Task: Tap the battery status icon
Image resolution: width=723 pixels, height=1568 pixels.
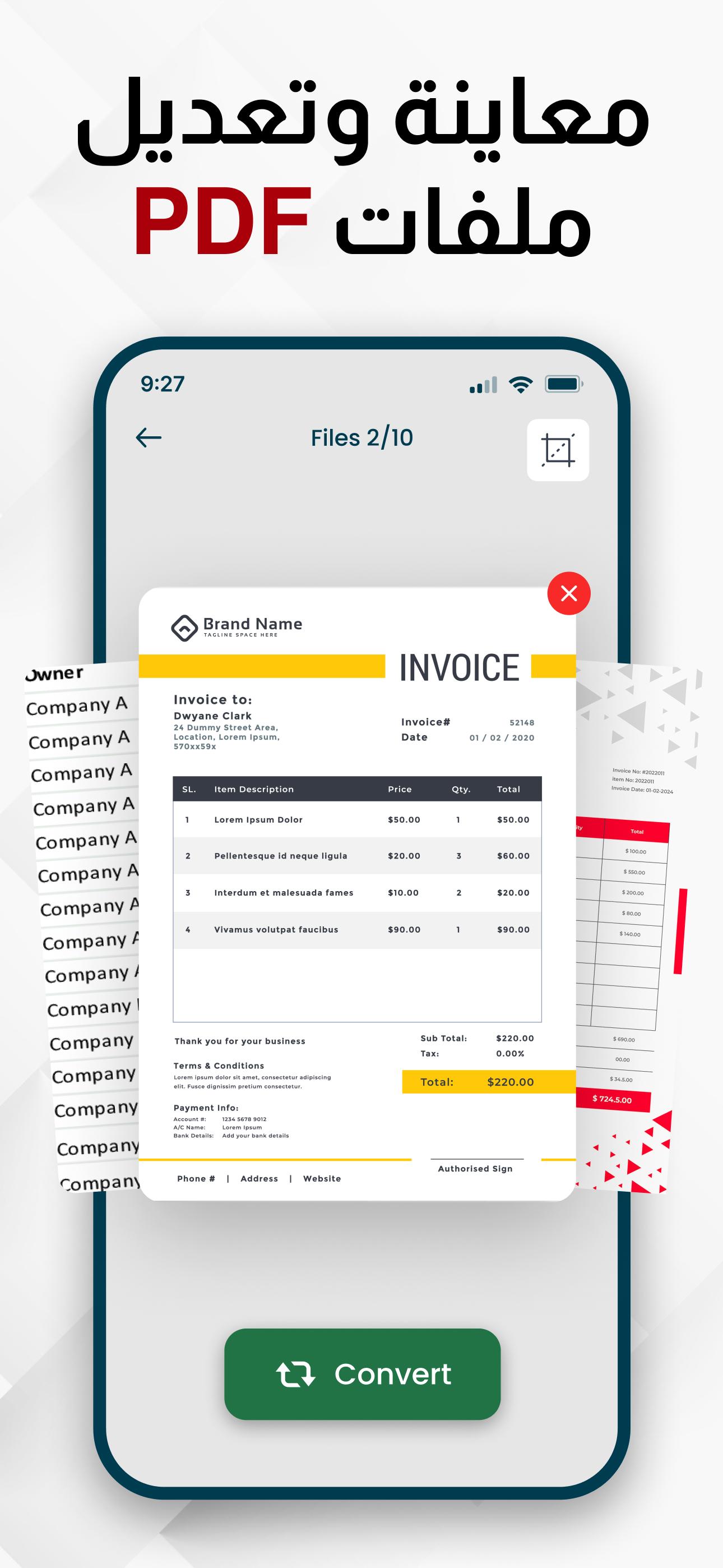Action: (x=564, y=384)
